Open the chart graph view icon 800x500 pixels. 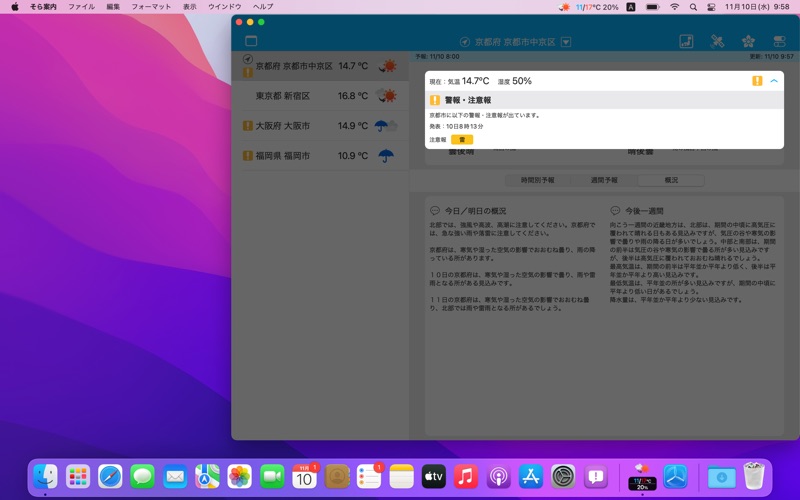[x=686, y=42]
